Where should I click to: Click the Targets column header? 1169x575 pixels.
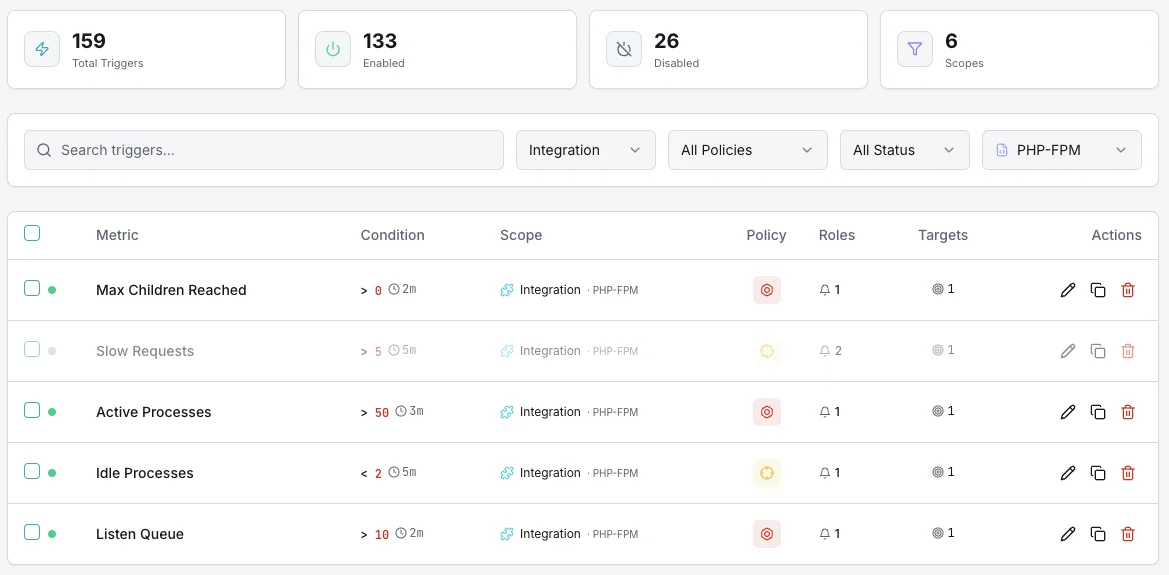tap(943, 235)
